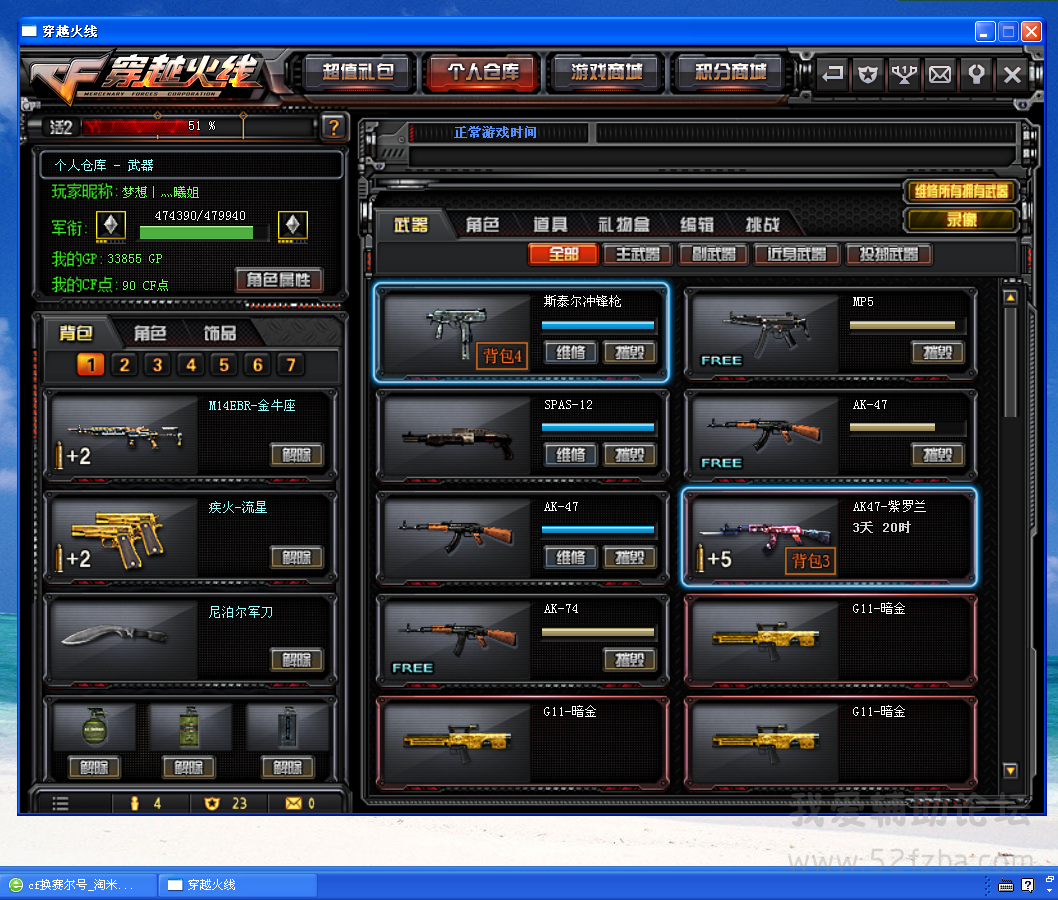Click the current rank insignia icon
Viewport: 1058px width, 900px height.
point(111,225)
